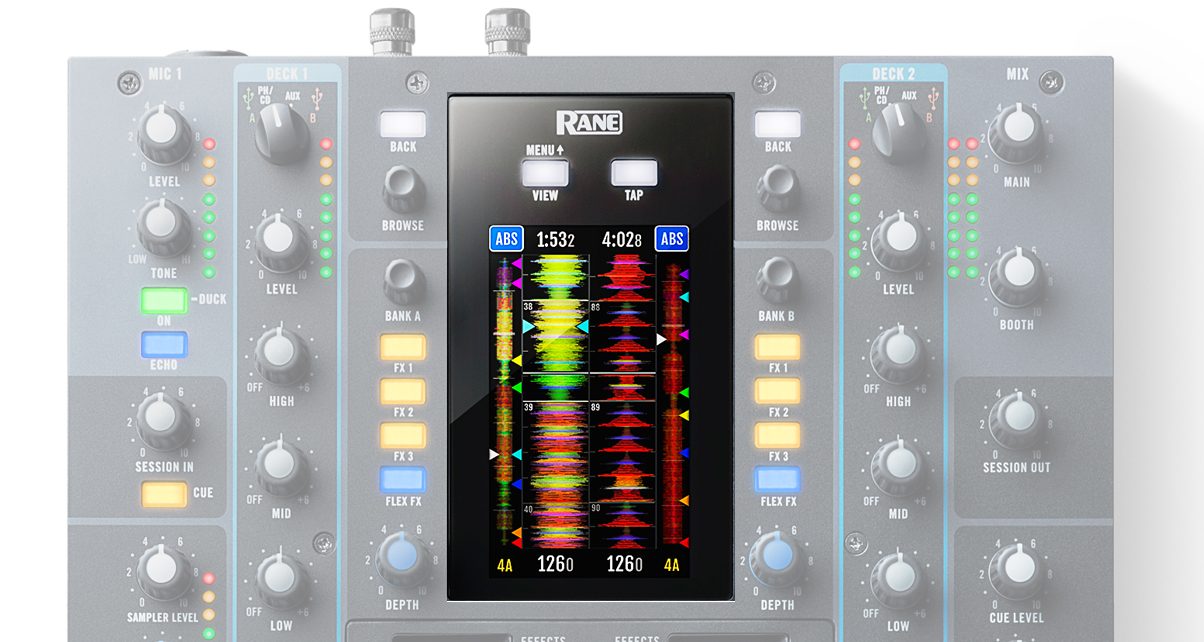Select Deck 1 LOW EQ knob
This screenshot has width=1204, height=642.
pyautogui.click(x=282, y=578)
